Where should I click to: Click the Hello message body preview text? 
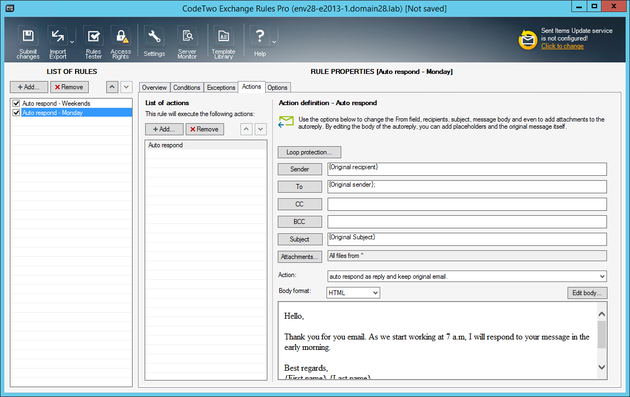pyautogui.click(x=294, y=316)
